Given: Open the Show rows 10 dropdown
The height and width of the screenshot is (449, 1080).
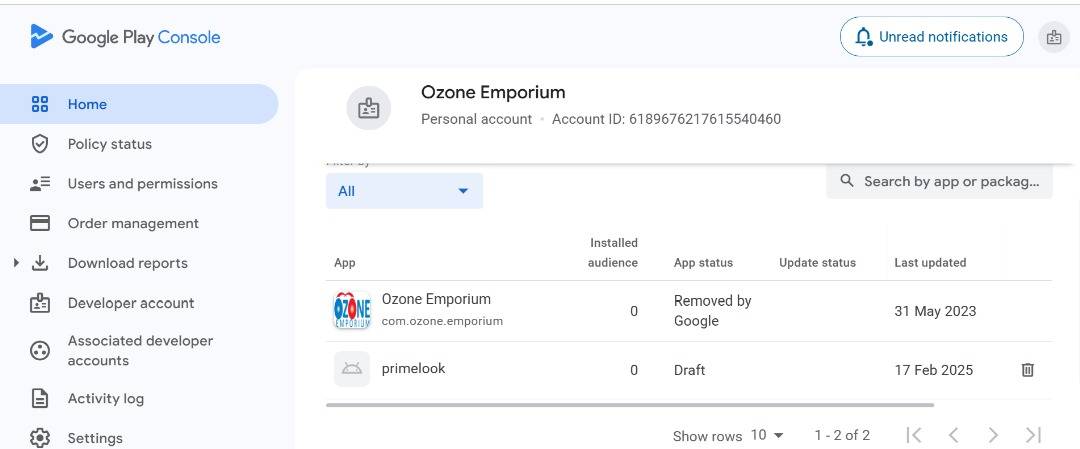Looking at the screenshot, I should (x=767, y=435).
